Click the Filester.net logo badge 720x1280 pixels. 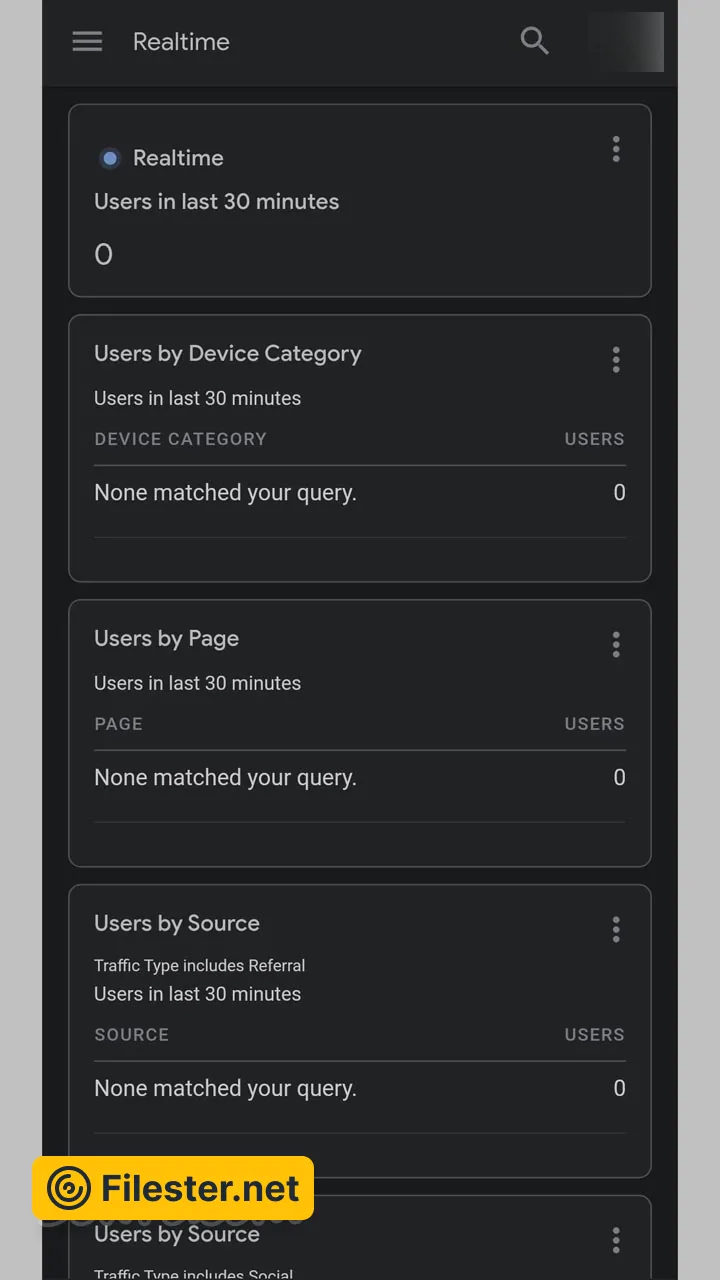pos(173,1189)
